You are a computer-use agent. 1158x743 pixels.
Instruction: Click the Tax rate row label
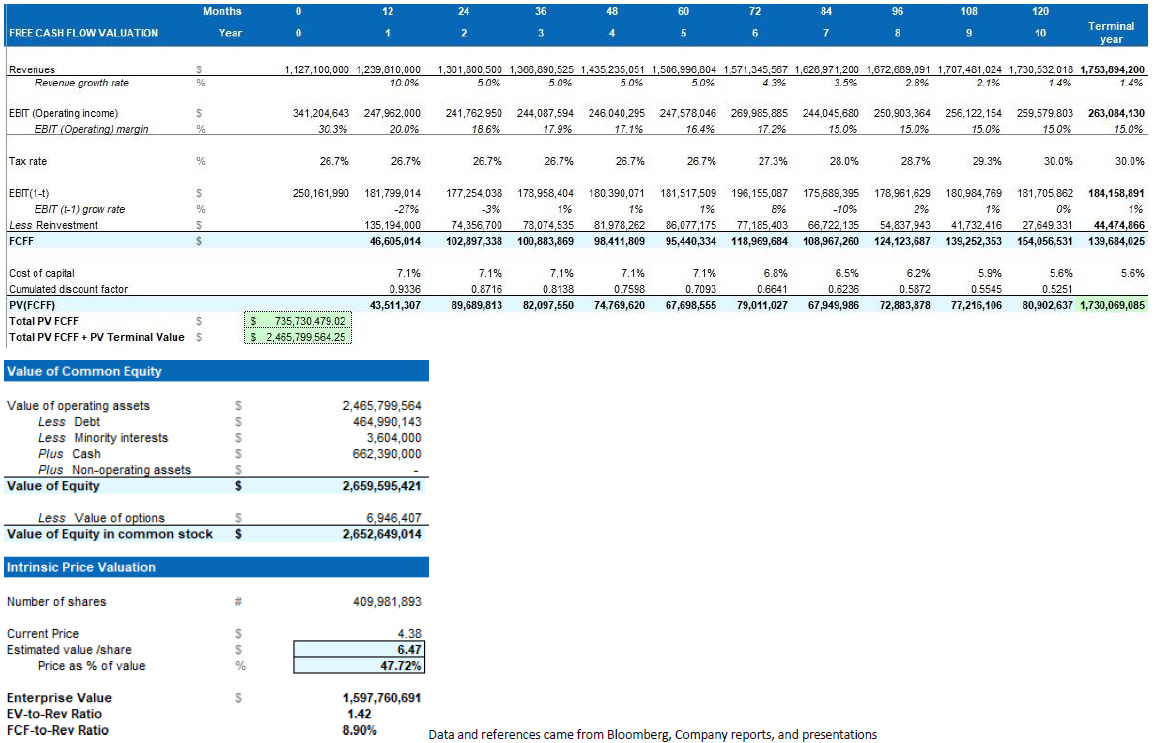tap(27, 161)
